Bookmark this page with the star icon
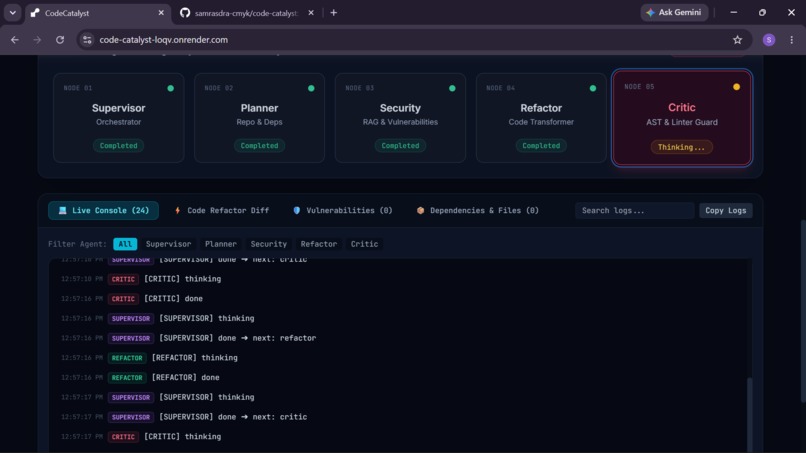The height and width of the screenshot is (453, 806). click(737, 40)
